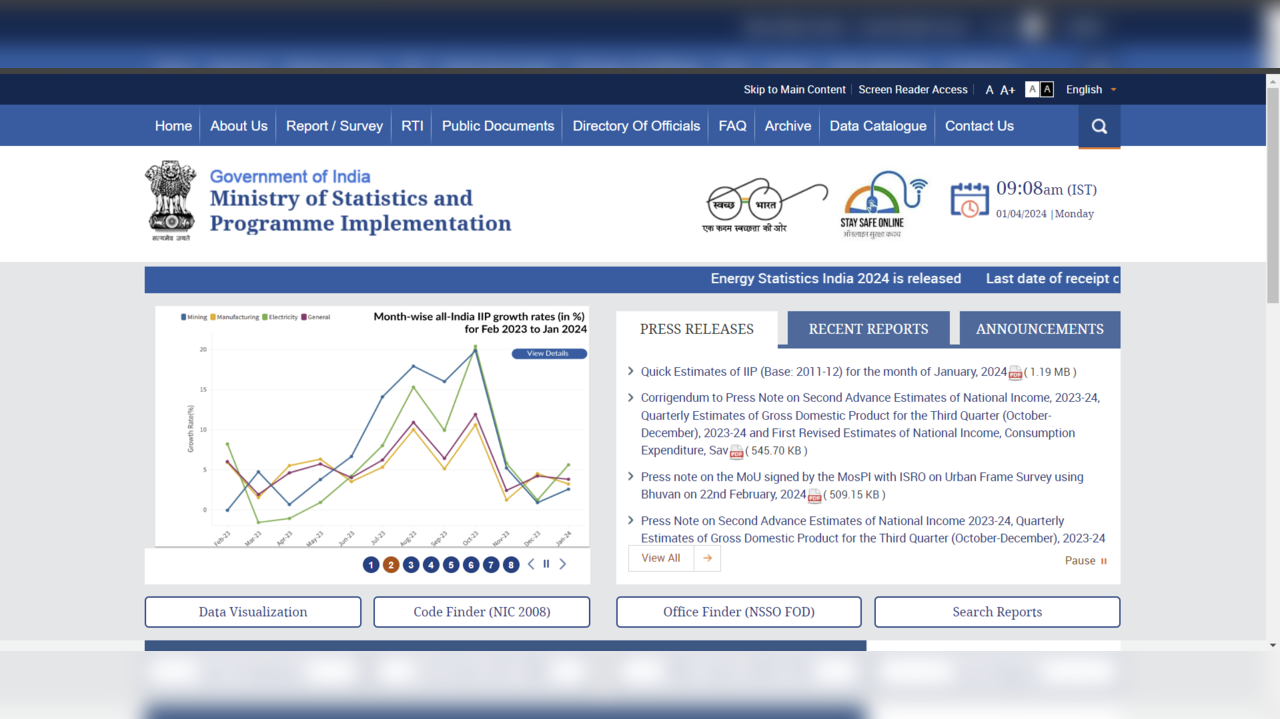Advance the chart carousel with right chevron
1280x719 pixels.
562,564
